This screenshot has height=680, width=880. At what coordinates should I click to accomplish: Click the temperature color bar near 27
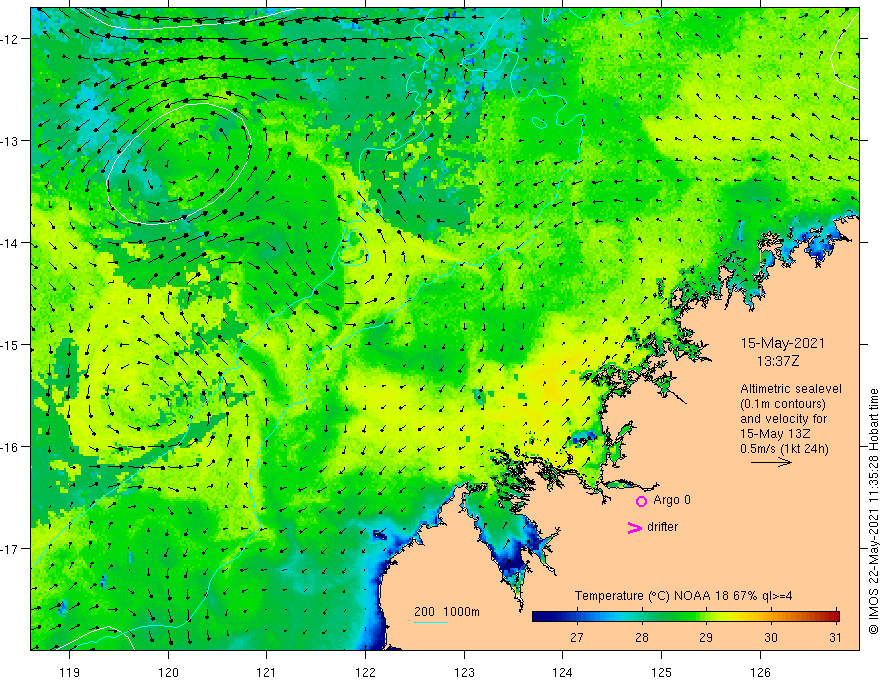click(576, 617)
